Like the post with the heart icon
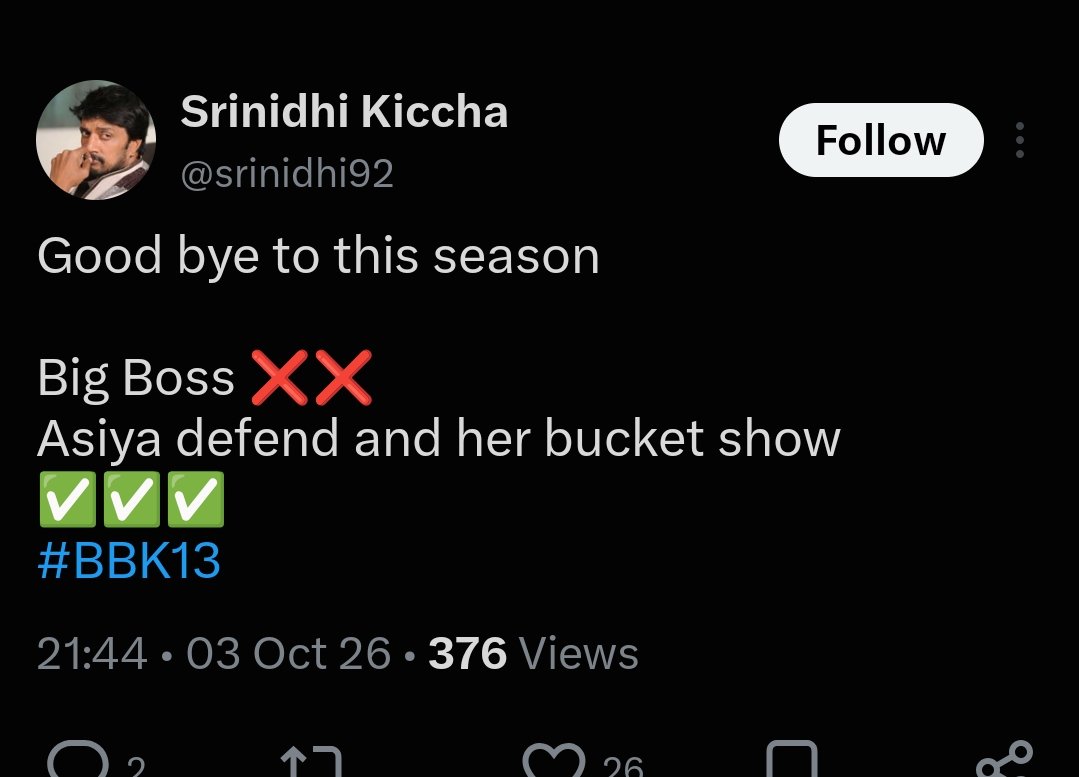This screenshot has height=777, width=1079. point(554,760)
